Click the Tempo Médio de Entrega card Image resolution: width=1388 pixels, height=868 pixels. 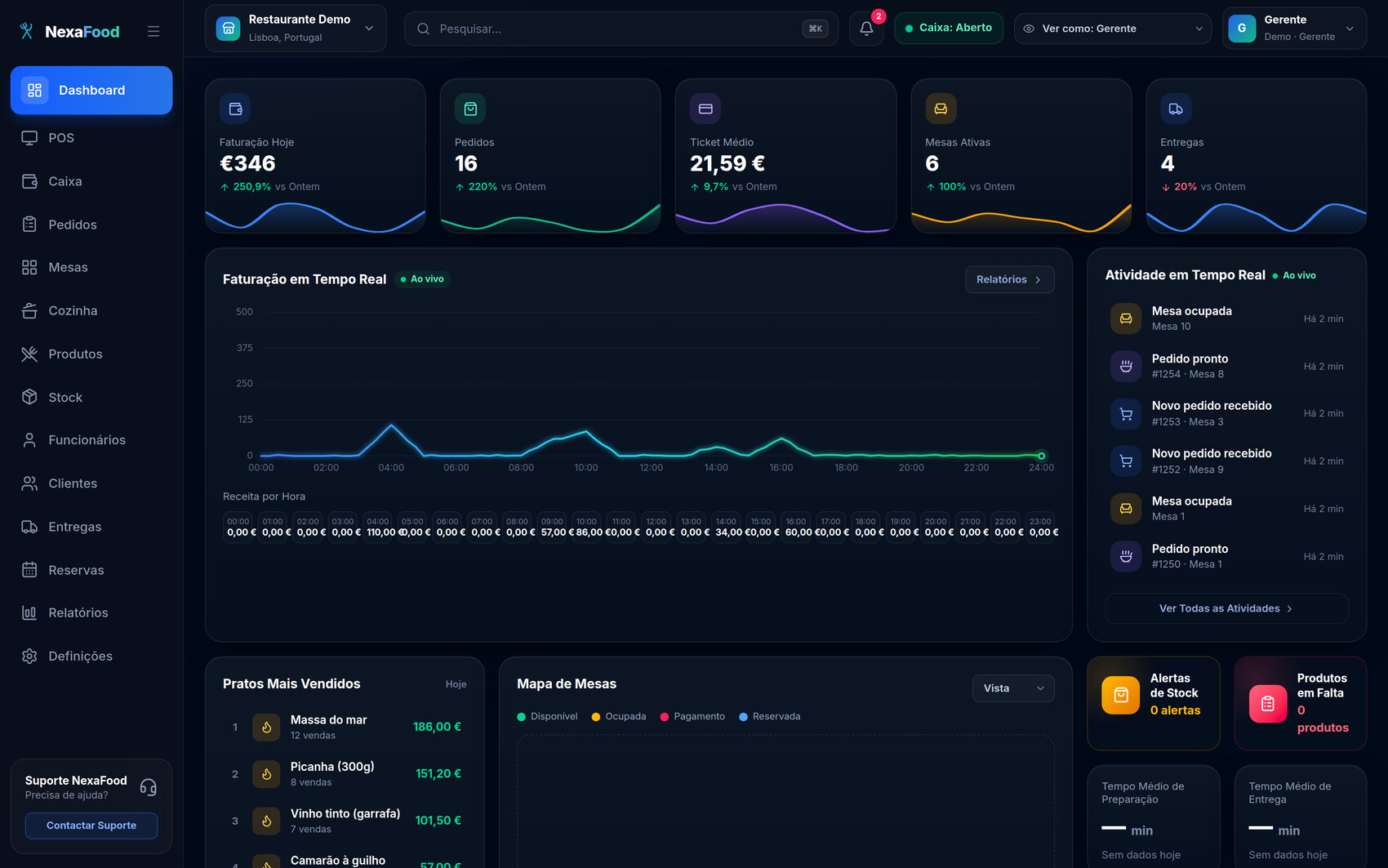(1300, 817)
